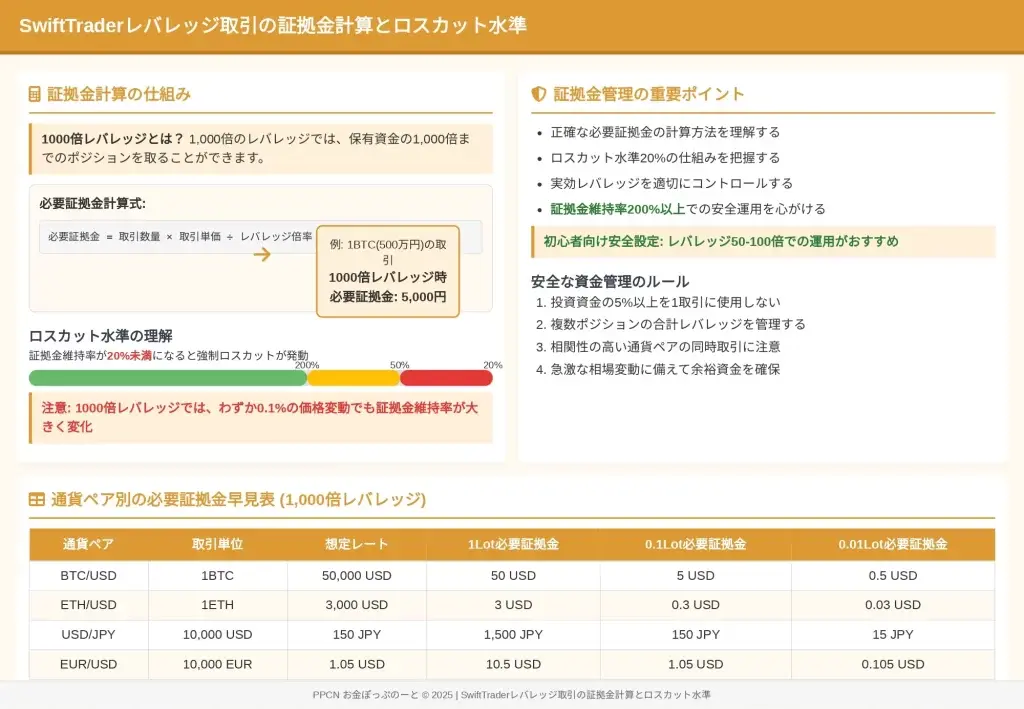Click the red 注意 warning box
1024x709 pixels.
(x=260, y=418)
